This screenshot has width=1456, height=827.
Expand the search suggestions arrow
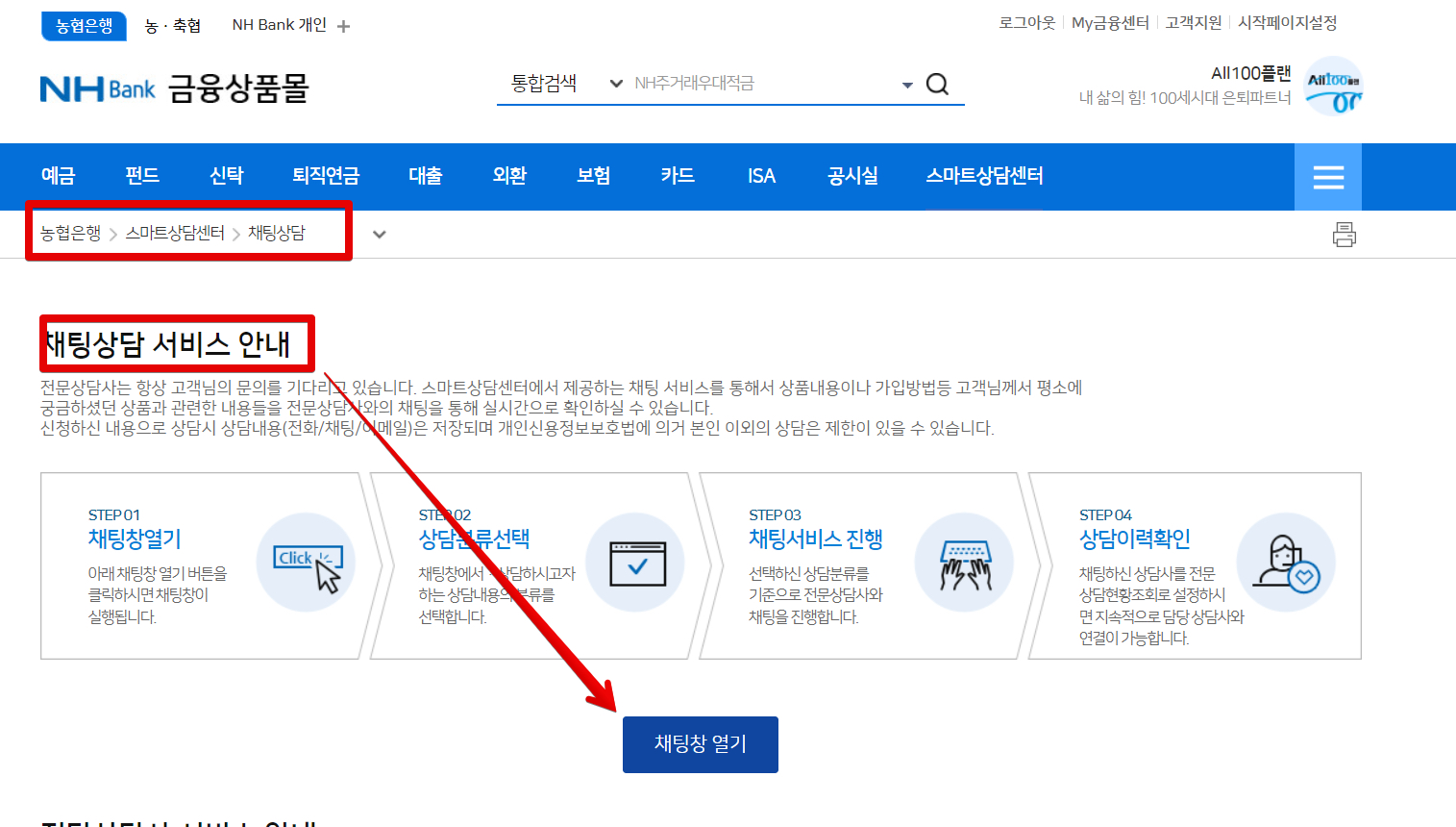coord(907,86)
